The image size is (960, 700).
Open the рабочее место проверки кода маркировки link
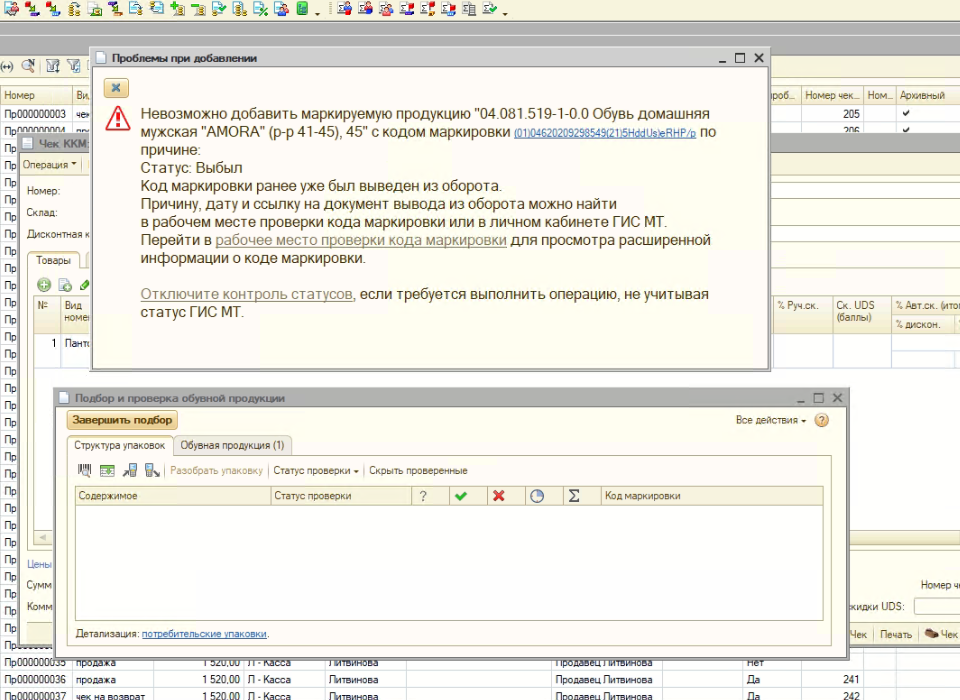coord(361,240)
